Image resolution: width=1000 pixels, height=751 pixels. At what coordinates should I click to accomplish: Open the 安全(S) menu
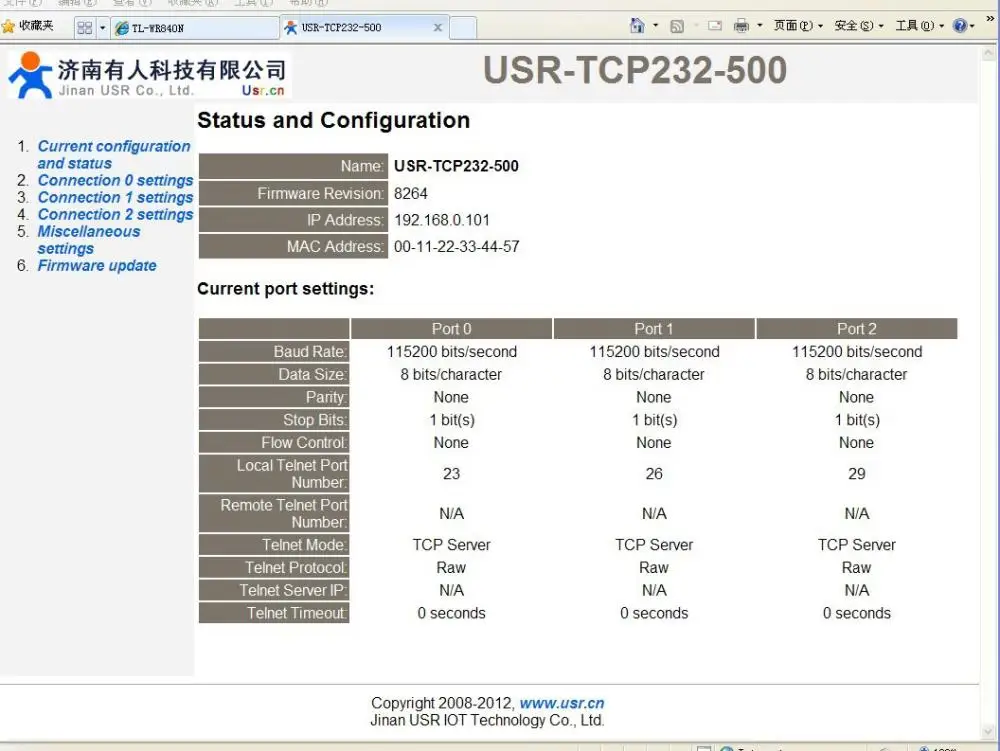tap(858, 26)
